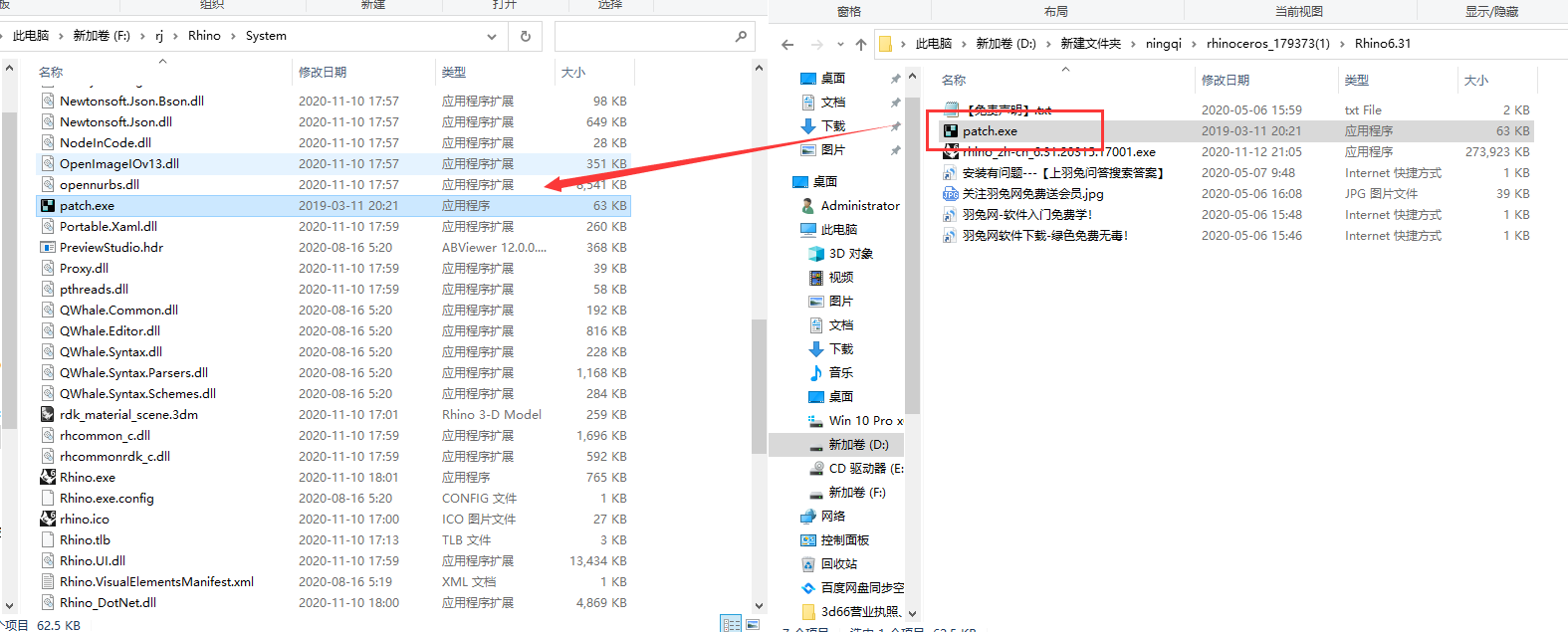Select rdk_material_scene.3dm file icon
This screenshot has height=632, width=1568.
click(x=48, y=414)
